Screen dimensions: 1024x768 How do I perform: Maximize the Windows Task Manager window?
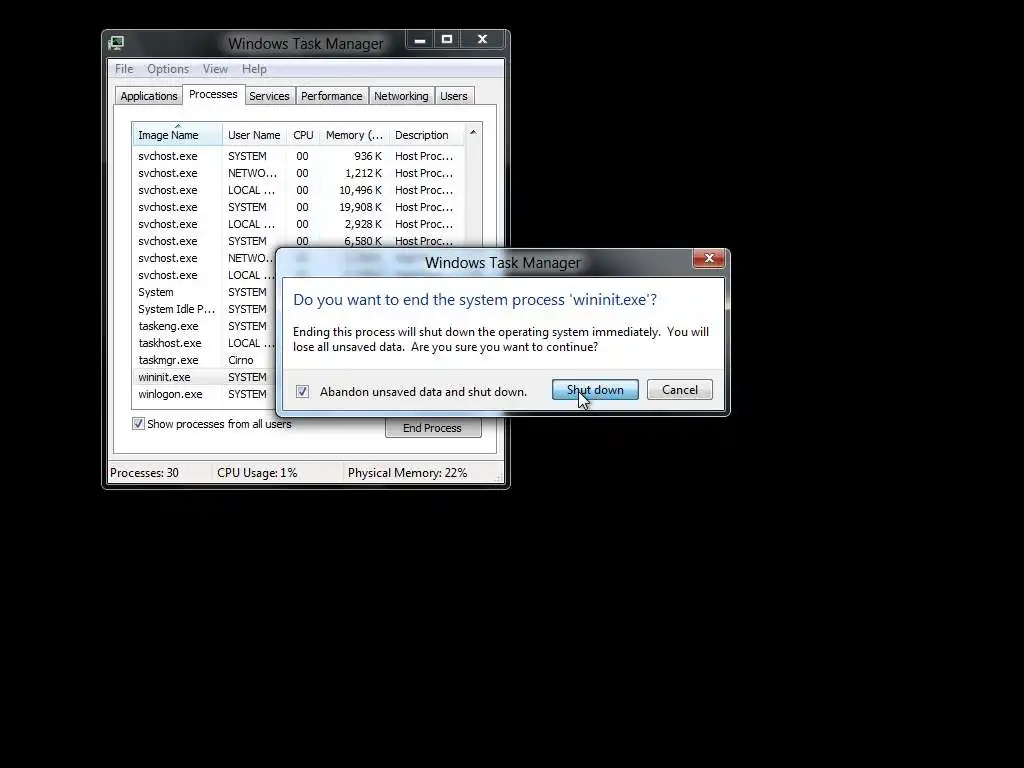447,40
